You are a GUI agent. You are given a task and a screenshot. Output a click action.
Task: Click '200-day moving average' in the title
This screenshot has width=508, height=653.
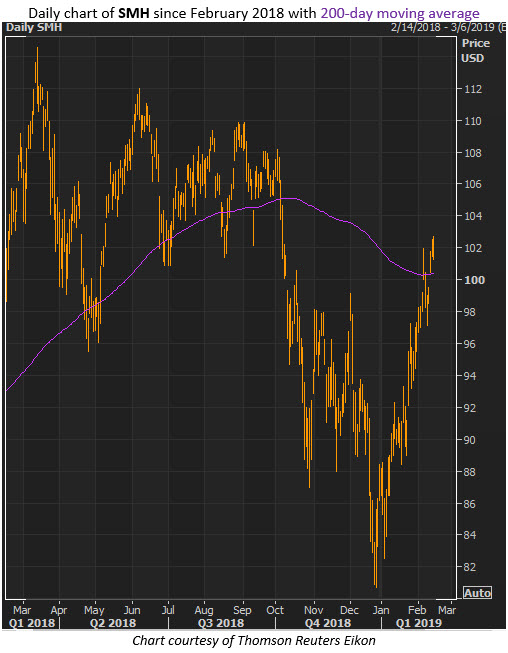click(x=400, y=13)
